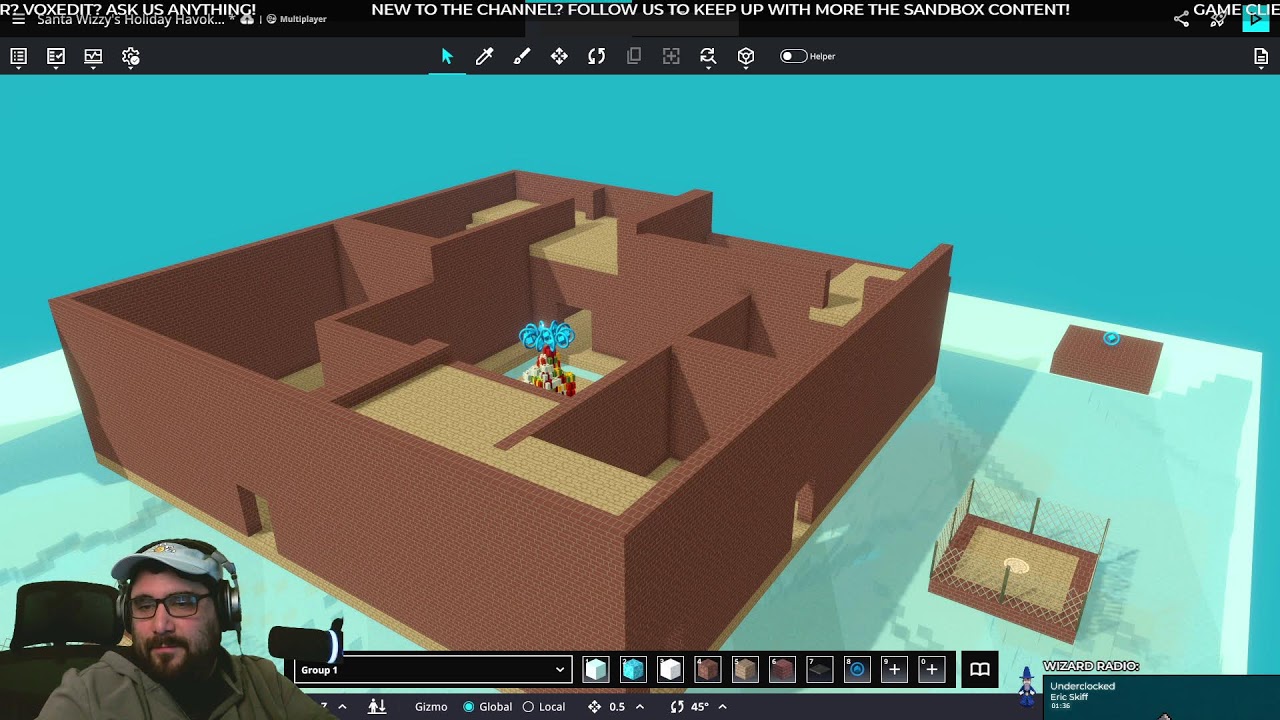Add asset to empty hotbar slot 9
This screenshot has height=720, width=1280.
[894, 670]
